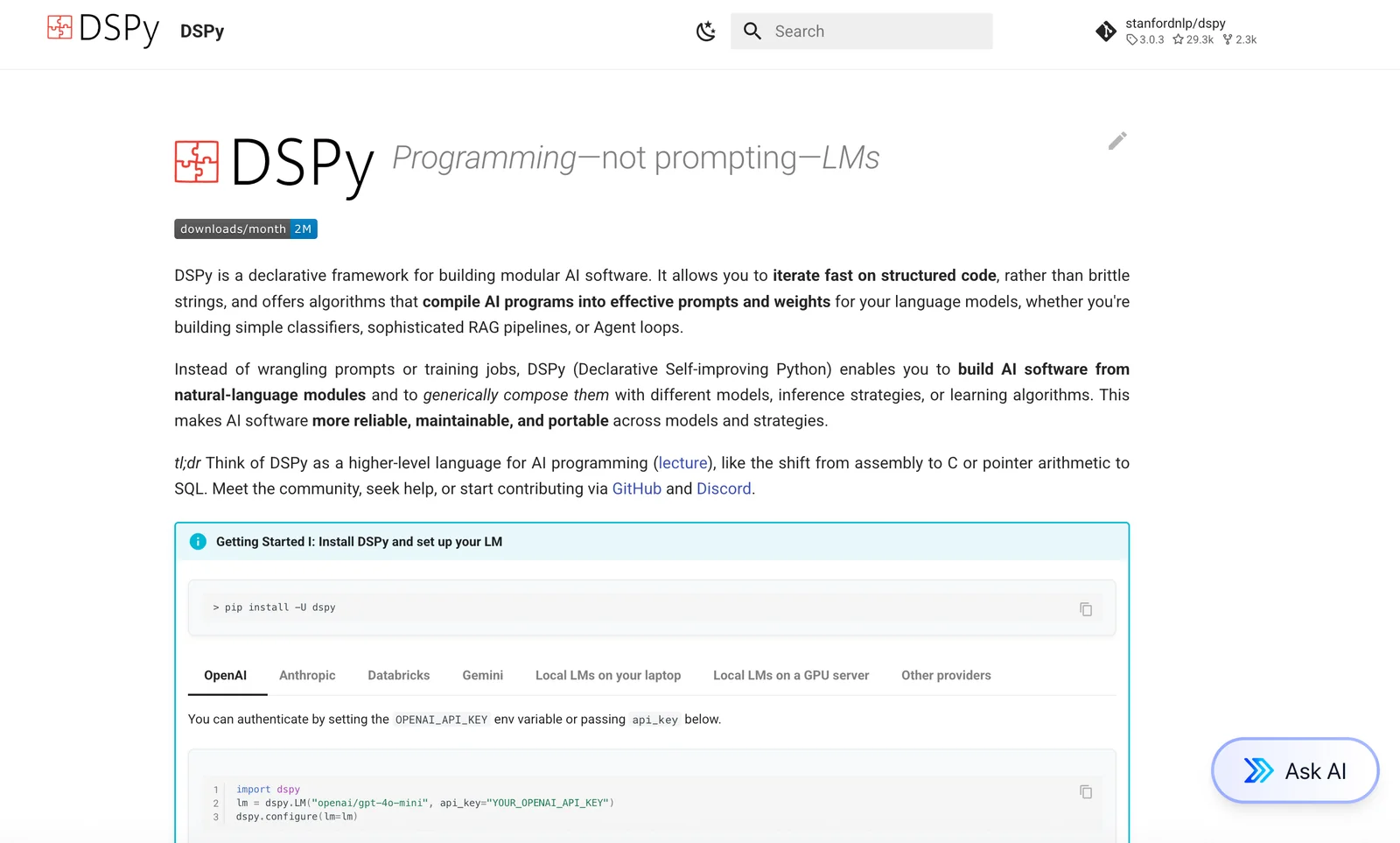The image size is (1400, 843).
Task: Switch to the Other providers tab
Action: click(946, 675)
